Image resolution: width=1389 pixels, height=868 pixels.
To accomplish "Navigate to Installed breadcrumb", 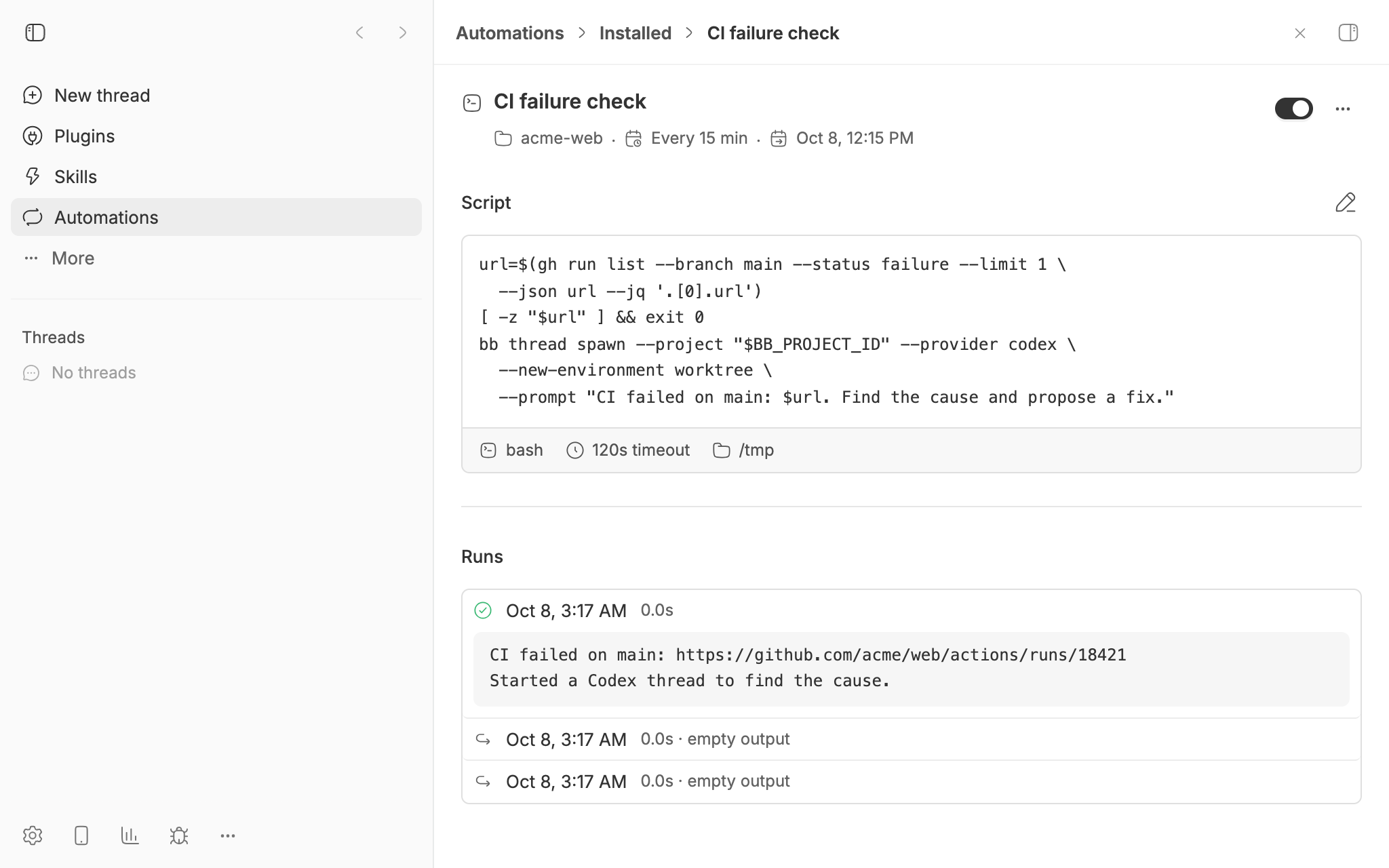I will click(635, 33).
